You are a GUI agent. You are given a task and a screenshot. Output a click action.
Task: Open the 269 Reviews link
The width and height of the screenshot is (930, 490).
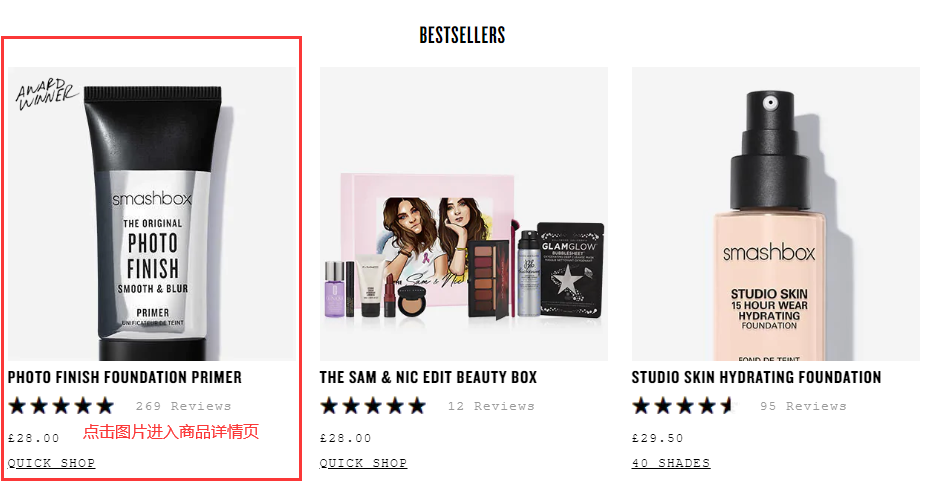[x=183, y=406]
